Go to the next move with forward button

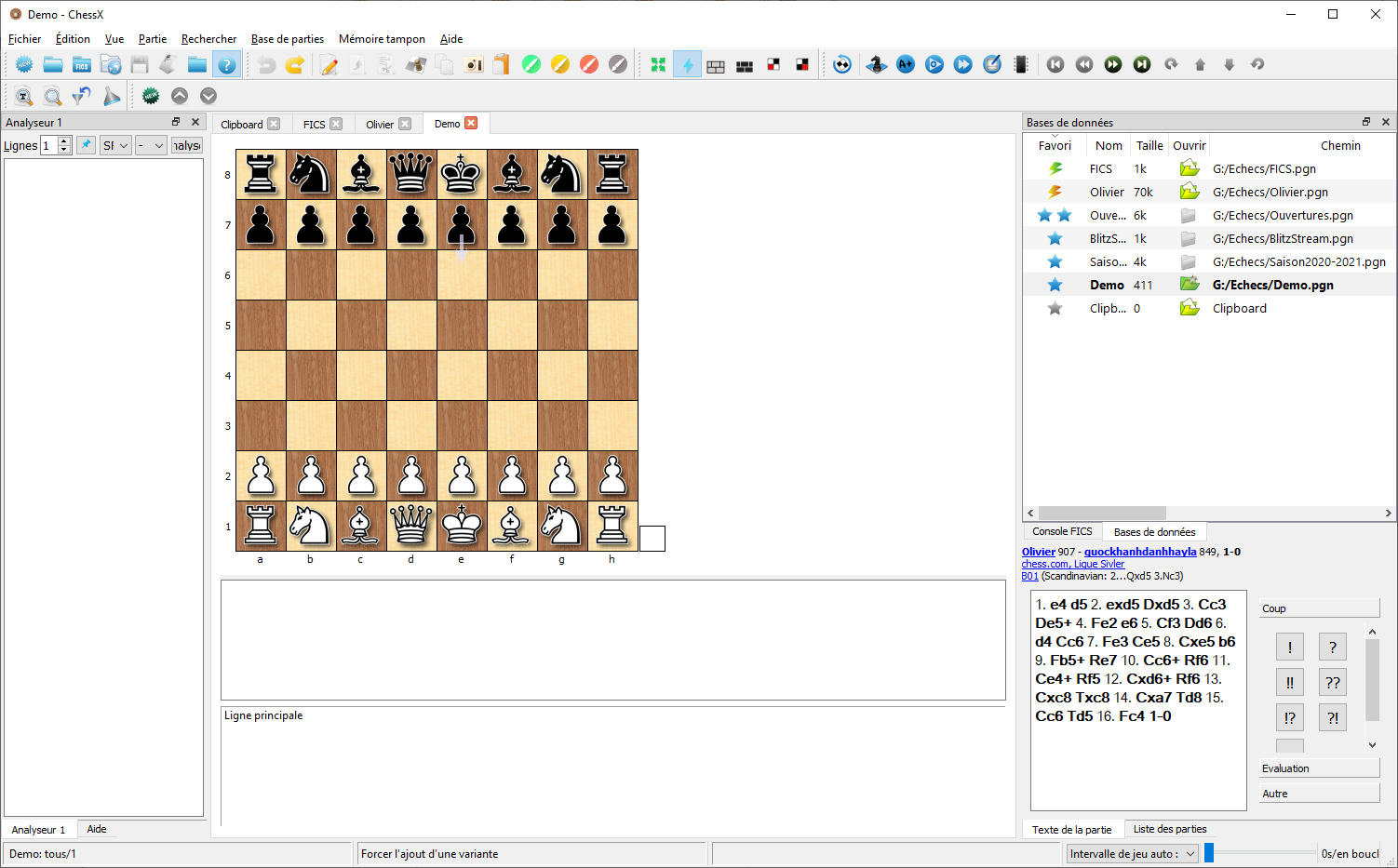point(1113,64)
